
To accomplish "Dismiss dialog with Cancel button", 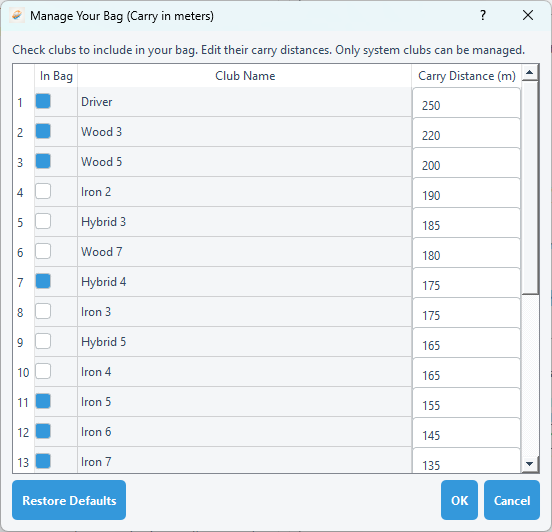I will pos(512,500).
